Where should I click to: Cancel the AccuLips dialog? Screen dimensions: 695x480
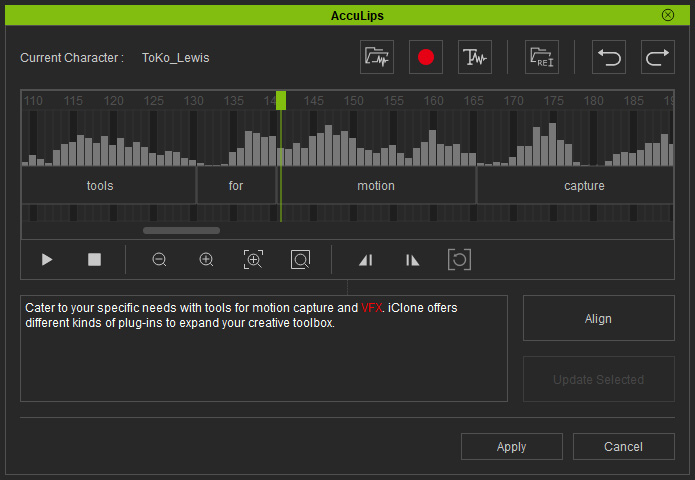624,447
